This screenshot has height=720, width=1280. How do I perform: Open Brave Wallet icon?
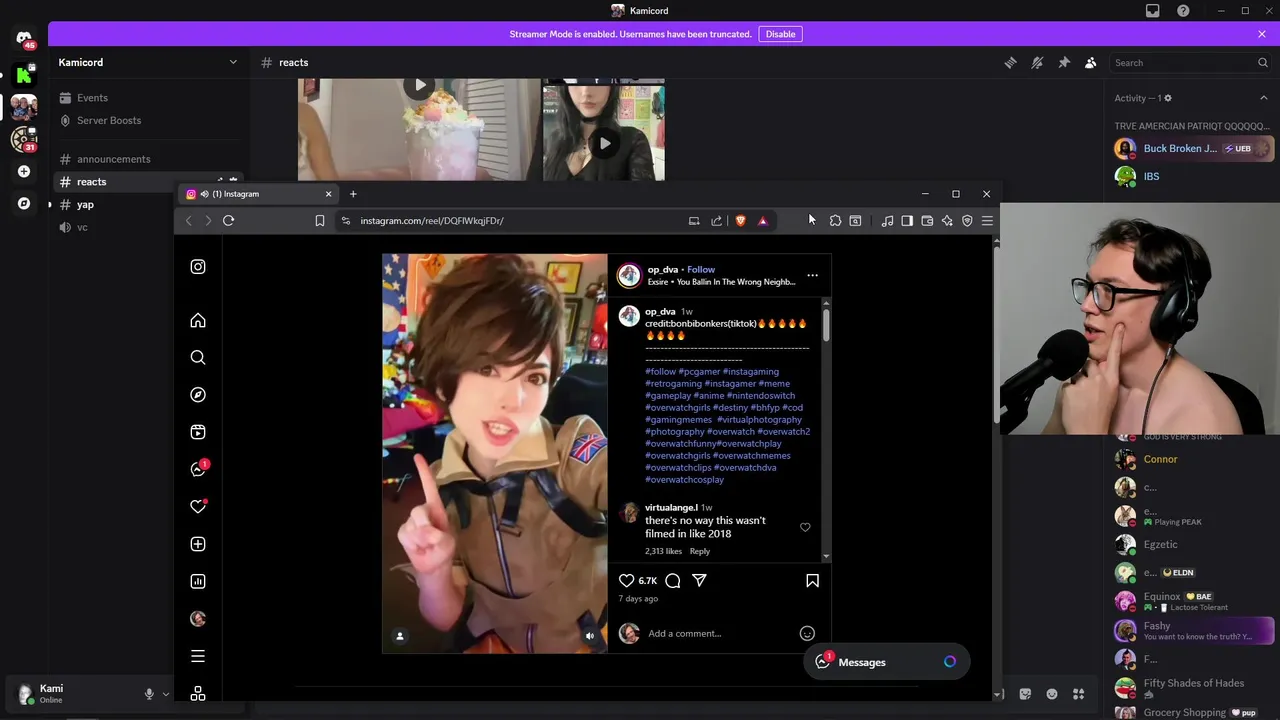(927, 221)
